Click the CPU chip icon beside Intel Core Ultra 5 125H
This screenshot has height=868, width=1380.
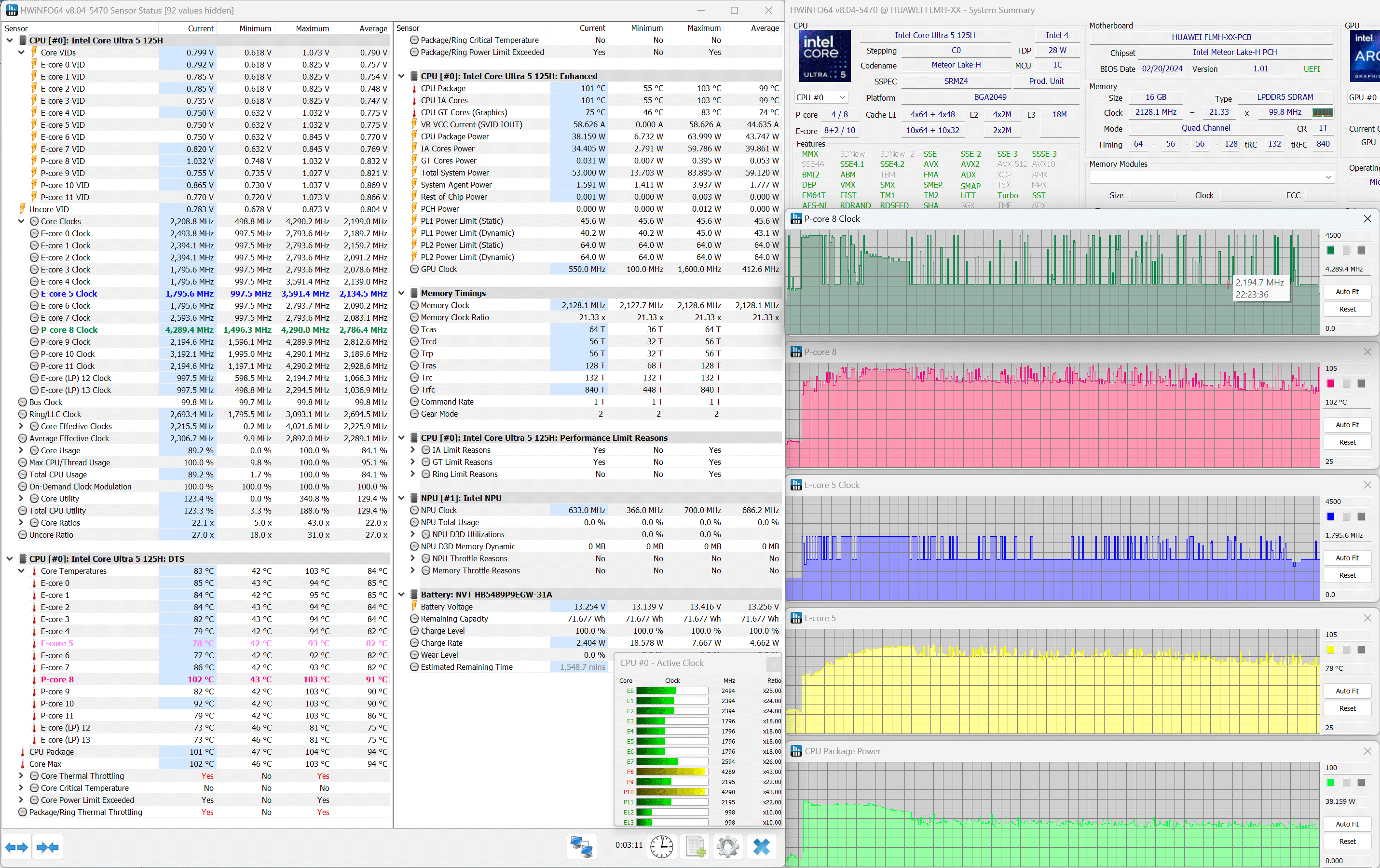(x=22, y=41)
